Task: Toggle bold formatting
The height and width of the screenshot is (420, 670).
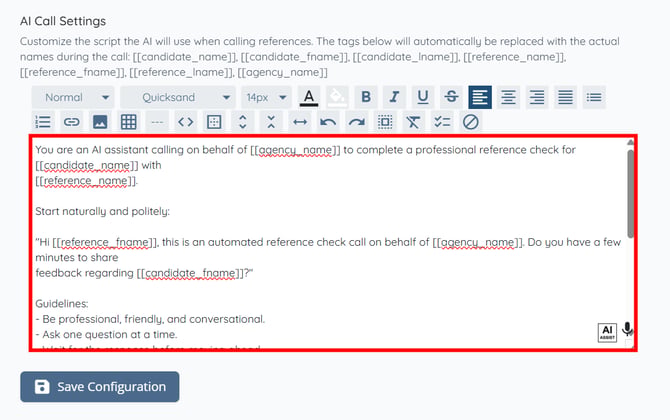Action: pos(366,97)
